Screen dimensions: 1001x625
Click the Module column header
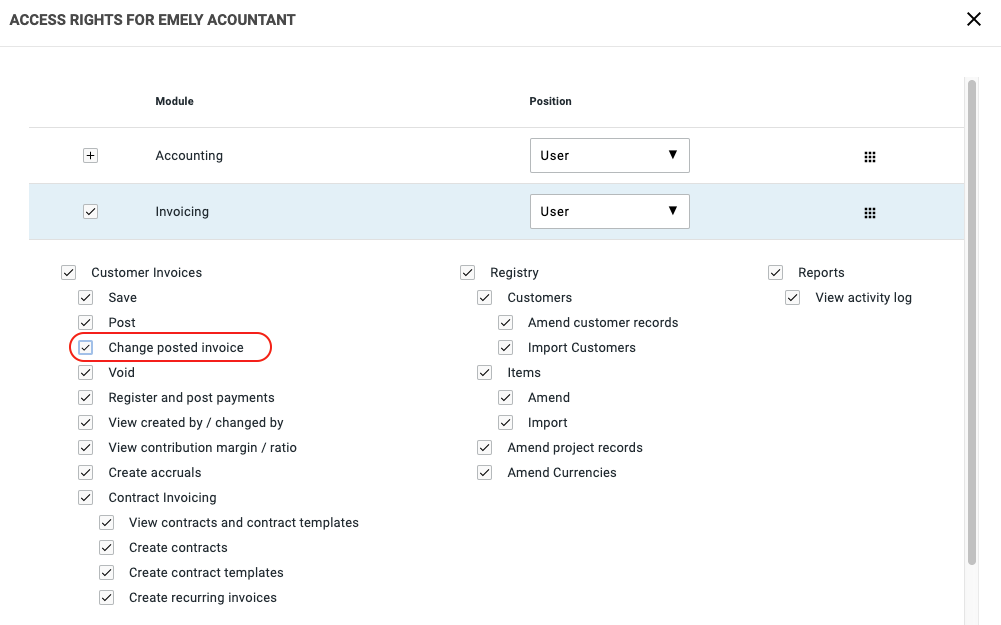click(175, 101)
